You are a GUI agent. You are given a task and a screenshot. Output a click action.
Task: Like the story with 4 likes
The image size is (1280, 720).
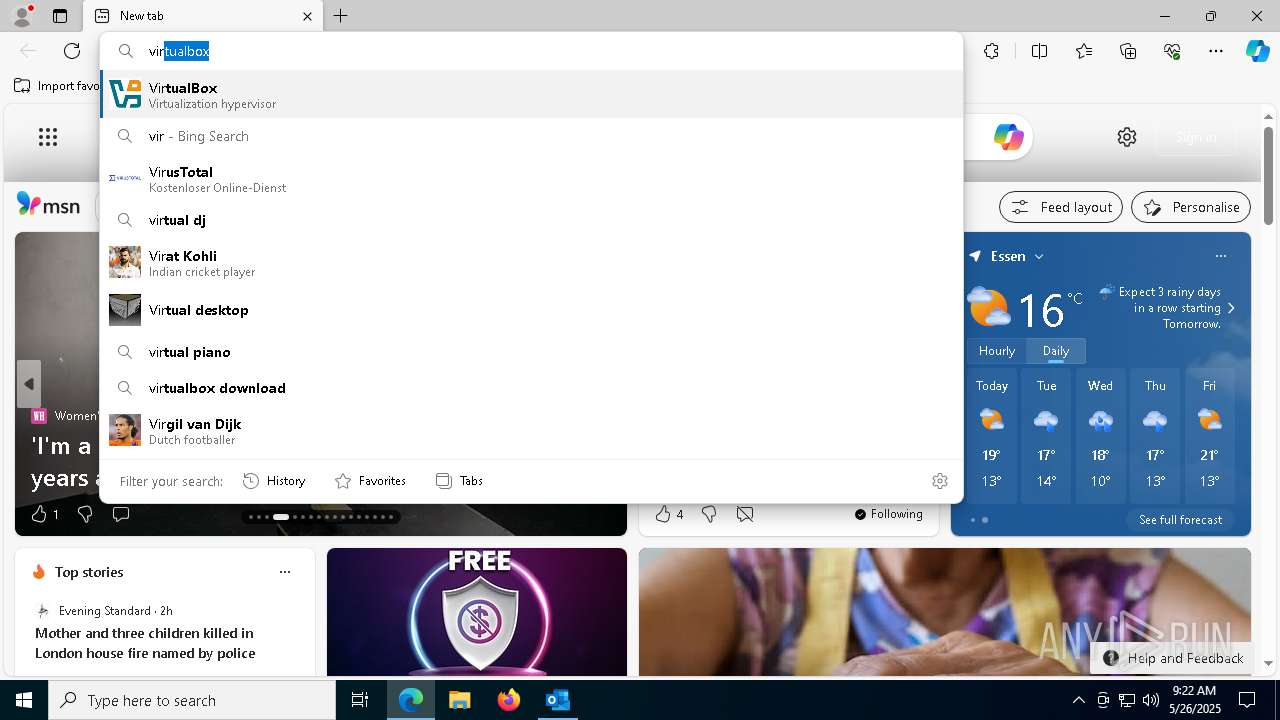(x=669, y=514)
